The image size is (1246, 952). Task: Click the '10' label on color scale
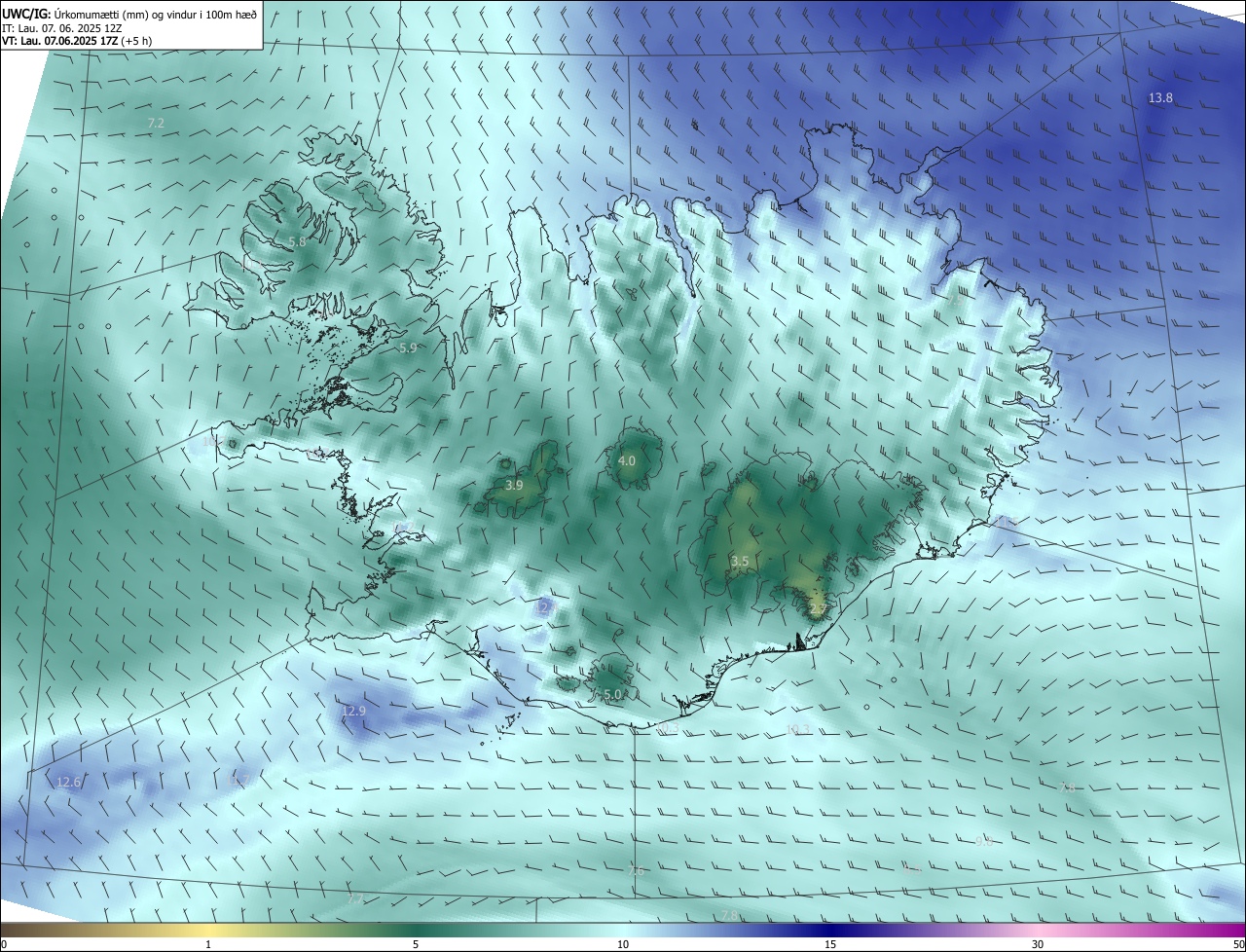tap(623, 944)
